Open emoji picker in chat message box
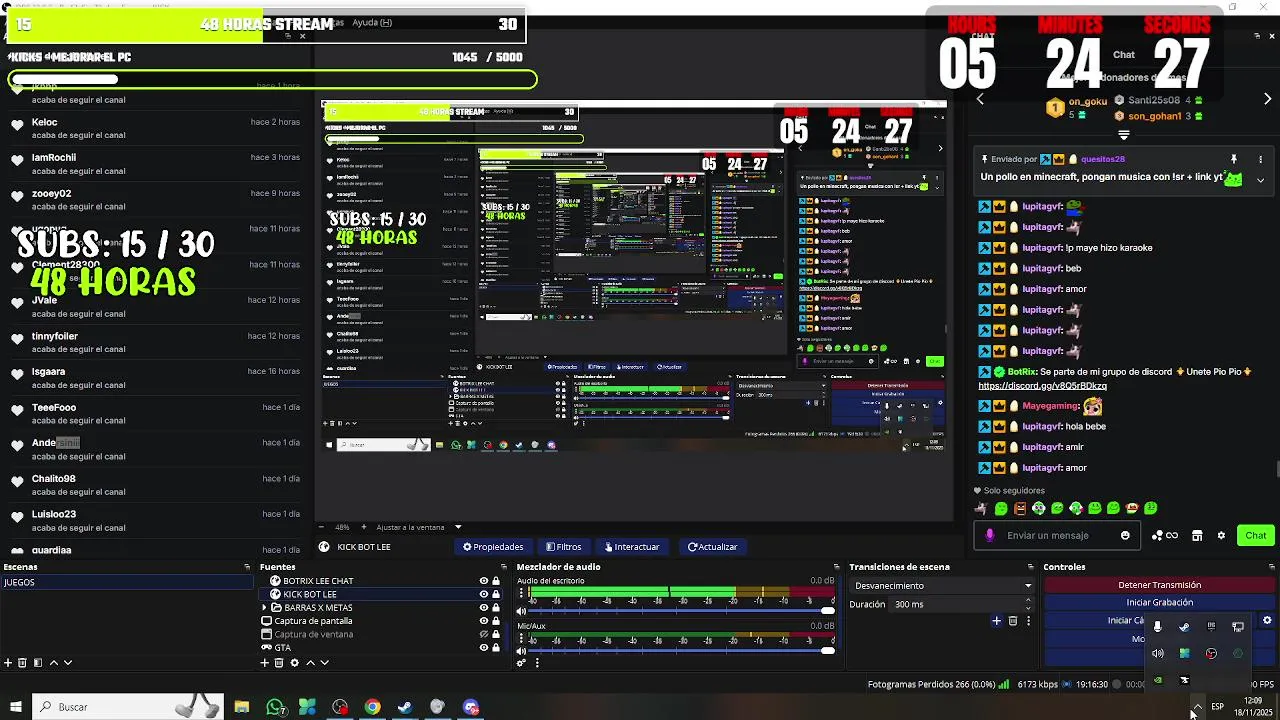The image size is (1280, 720). (1125, 535)
